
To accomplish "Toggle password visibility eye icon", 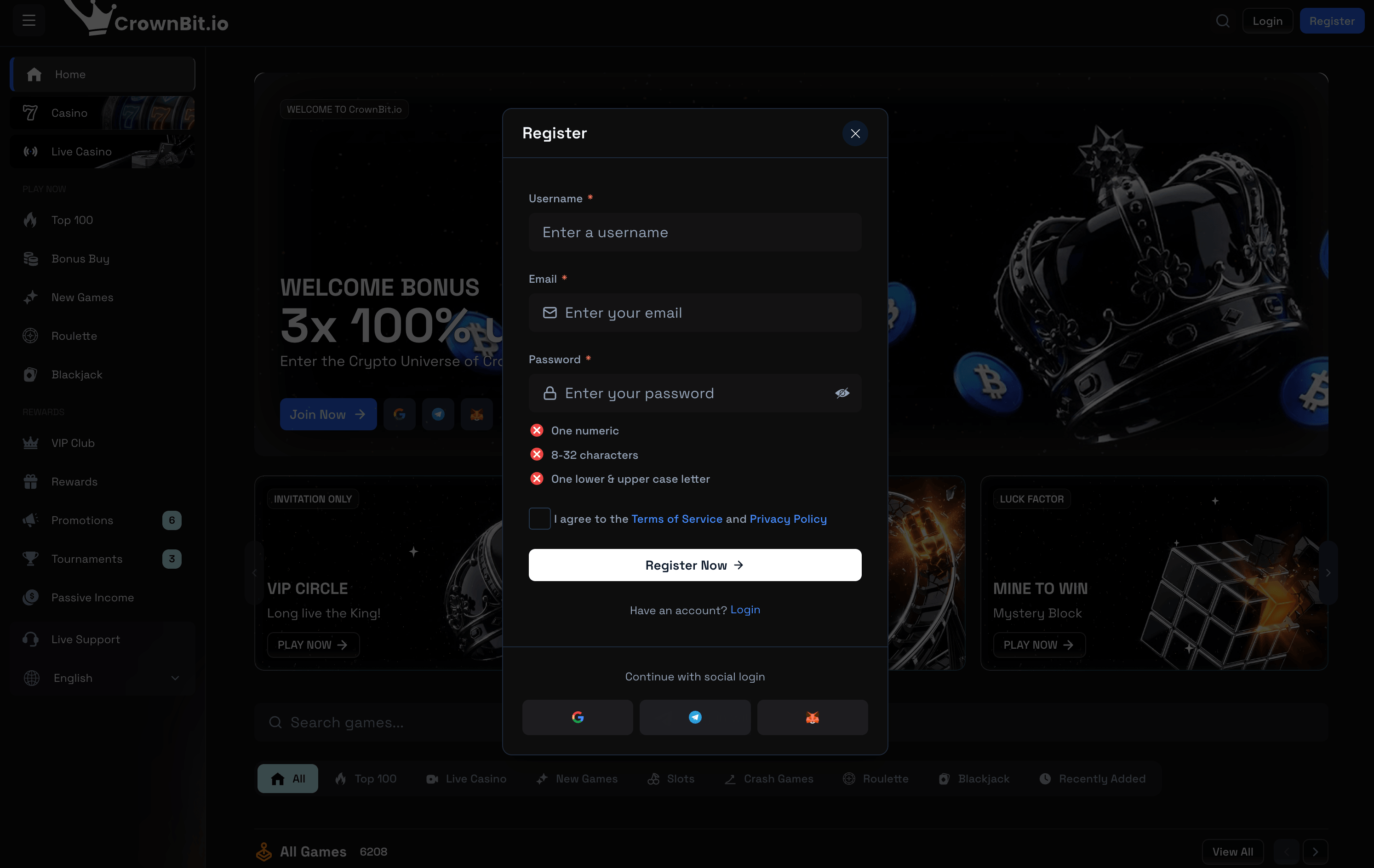I will point(842,393).
